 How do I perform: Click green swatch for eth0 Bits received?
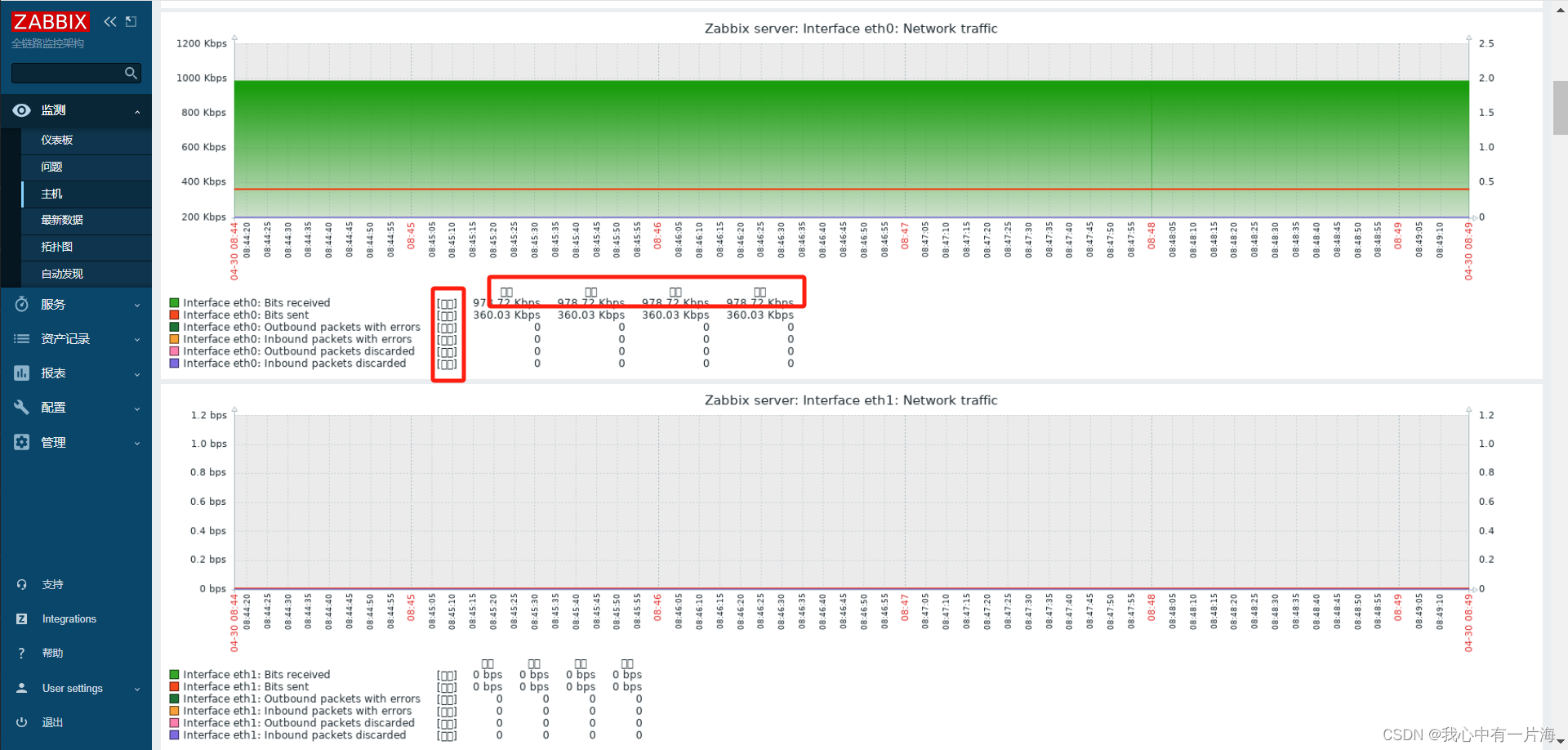[174, 303]
